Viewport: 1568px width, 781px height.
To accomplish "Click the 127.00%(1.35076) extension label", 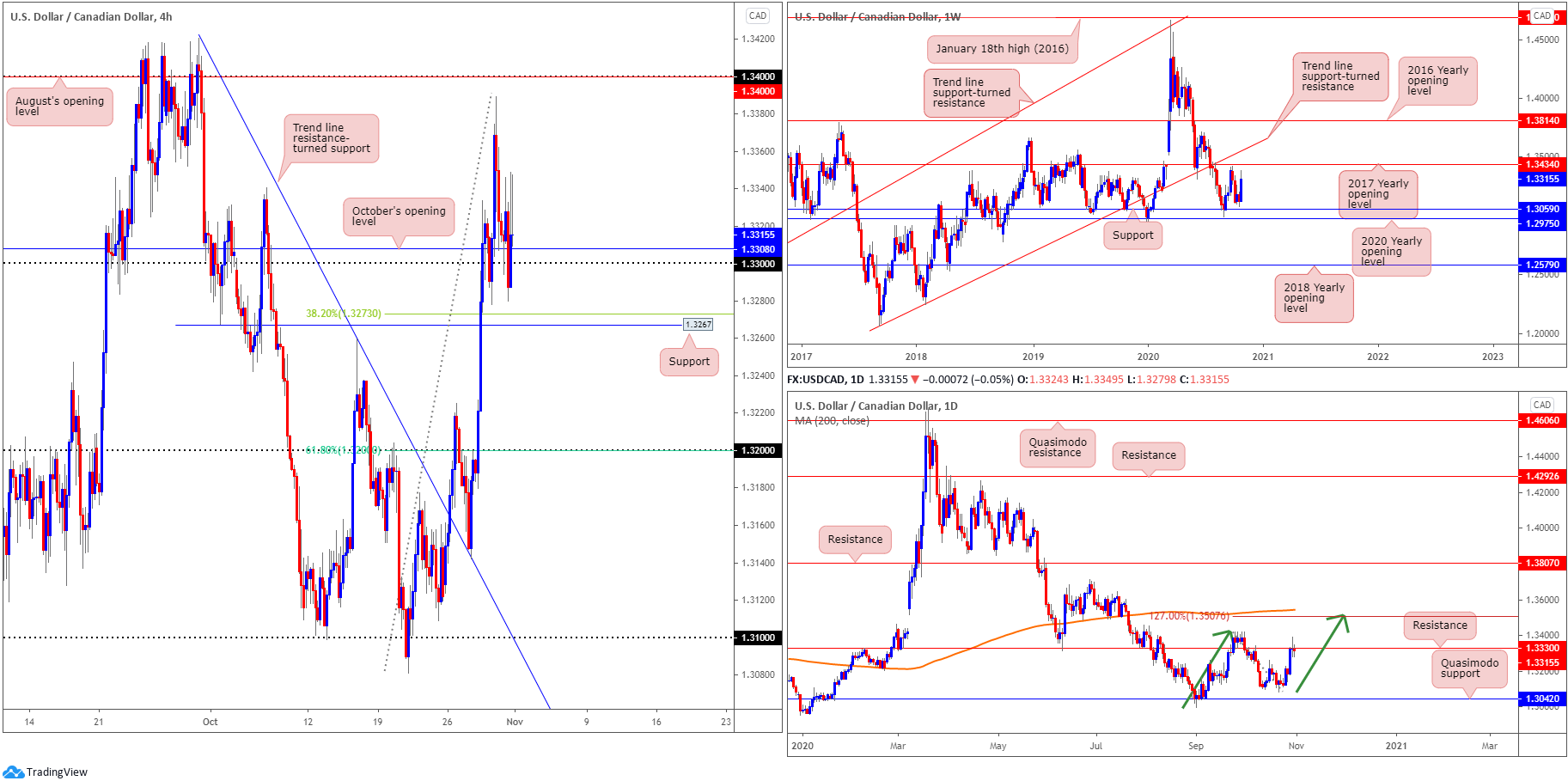I will coord(1189,616).
